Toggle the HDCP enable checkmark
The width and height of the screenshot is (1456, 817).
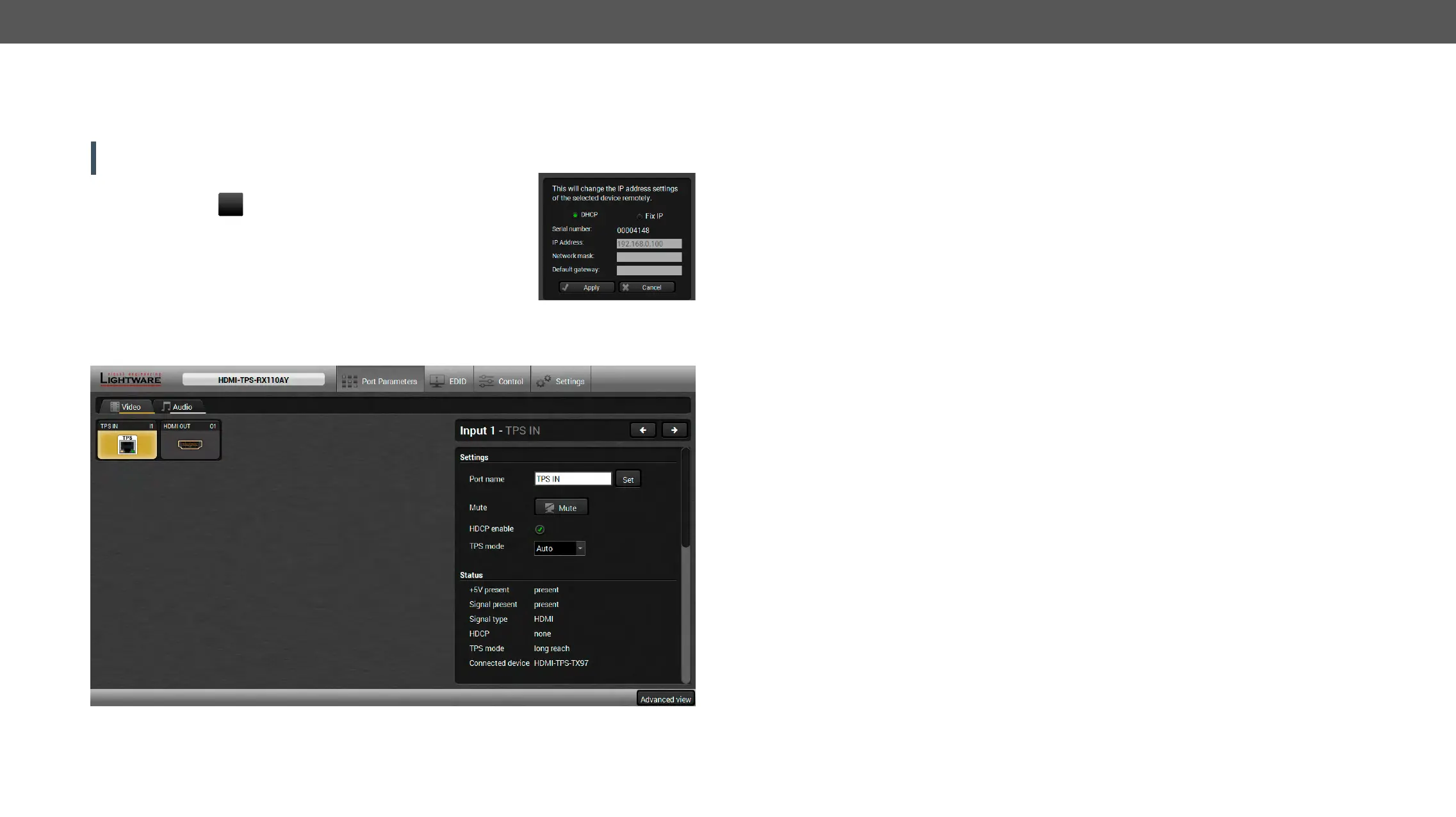[539, 530]
